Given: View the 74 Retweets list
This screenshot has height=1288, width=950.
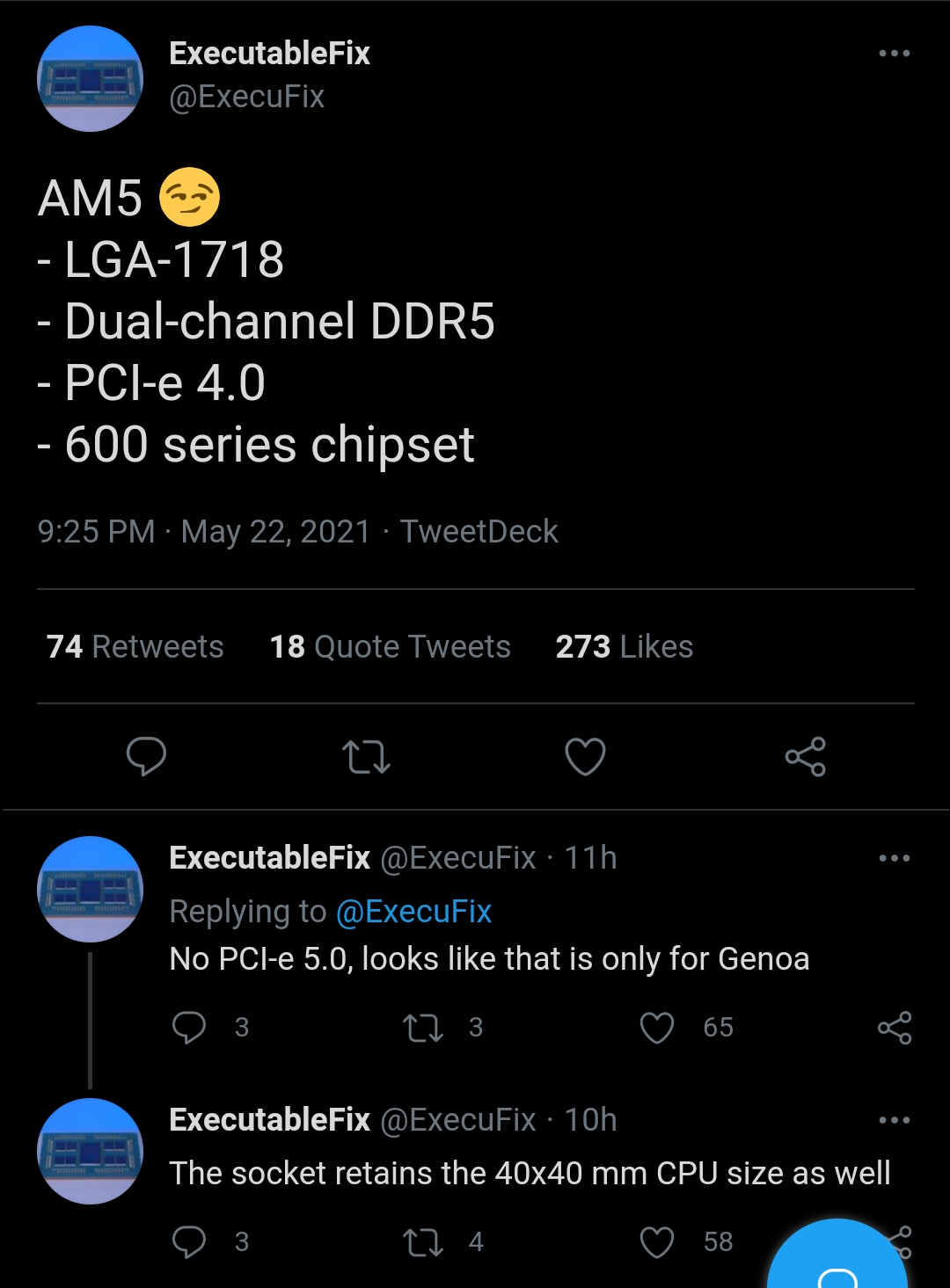Looking at the screenshot, I should coord(135,647).
